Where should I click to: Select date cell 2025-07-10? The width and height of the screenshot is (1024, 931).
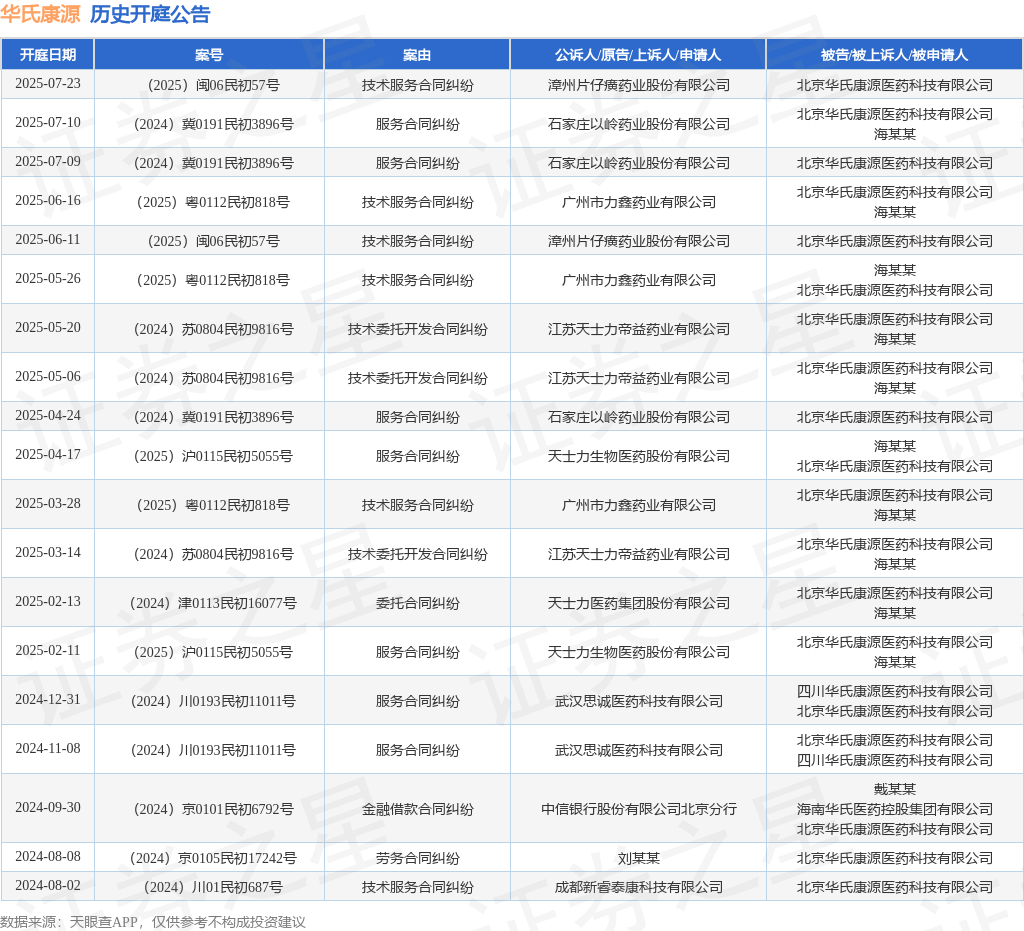pyautogui.click(x=48, y=123)
